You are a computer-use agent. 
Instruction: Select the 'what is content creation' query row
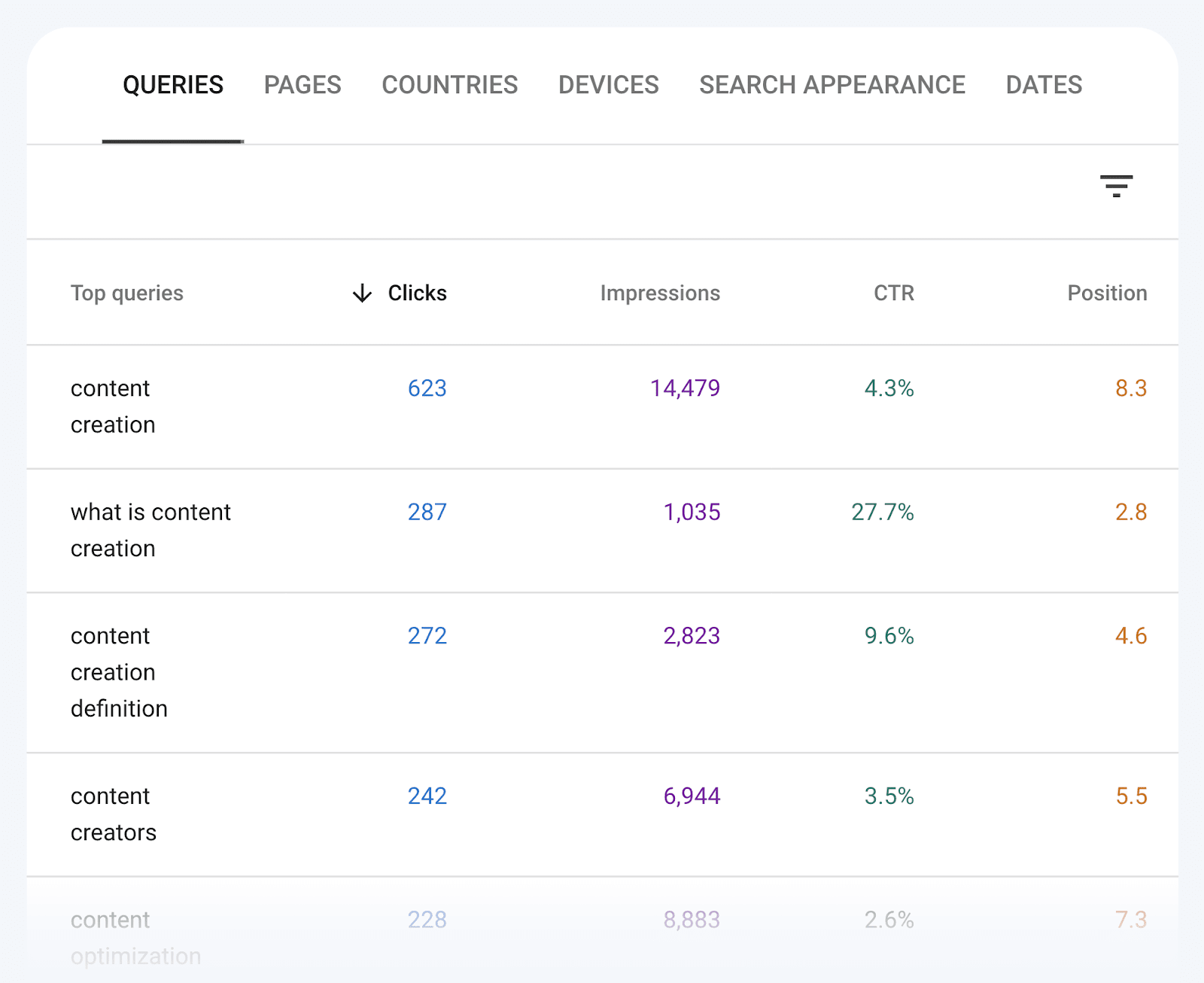(x=150, y=530)
